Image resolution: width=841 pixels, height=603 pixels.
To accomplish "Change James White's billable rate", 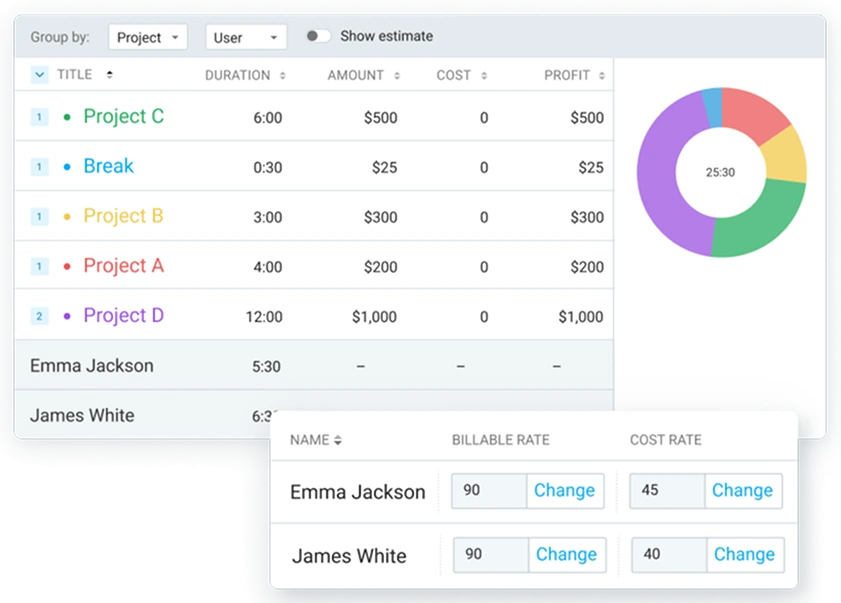I will [567, 555].
